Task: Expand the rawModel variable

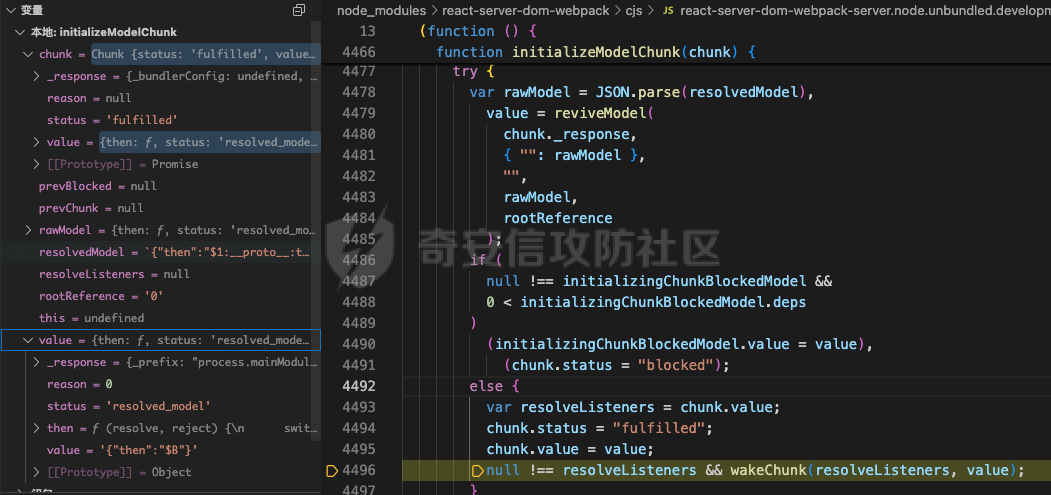Action: point(28,230)
